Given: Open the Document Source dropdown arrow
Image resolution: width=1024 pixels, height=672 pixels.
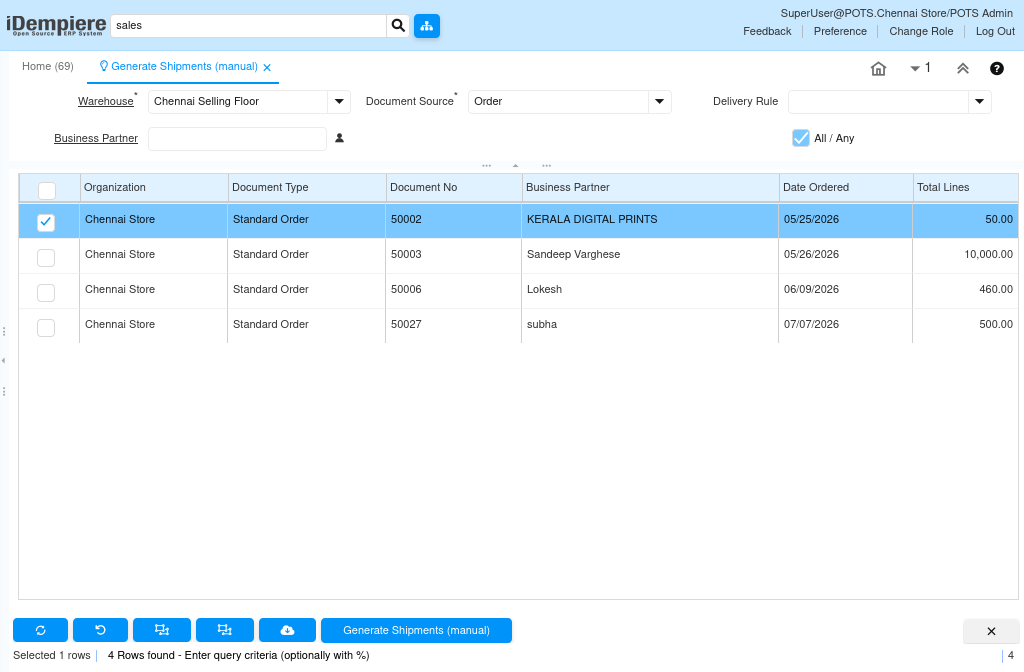Looking at the screenshot, I should coord(660,102).
